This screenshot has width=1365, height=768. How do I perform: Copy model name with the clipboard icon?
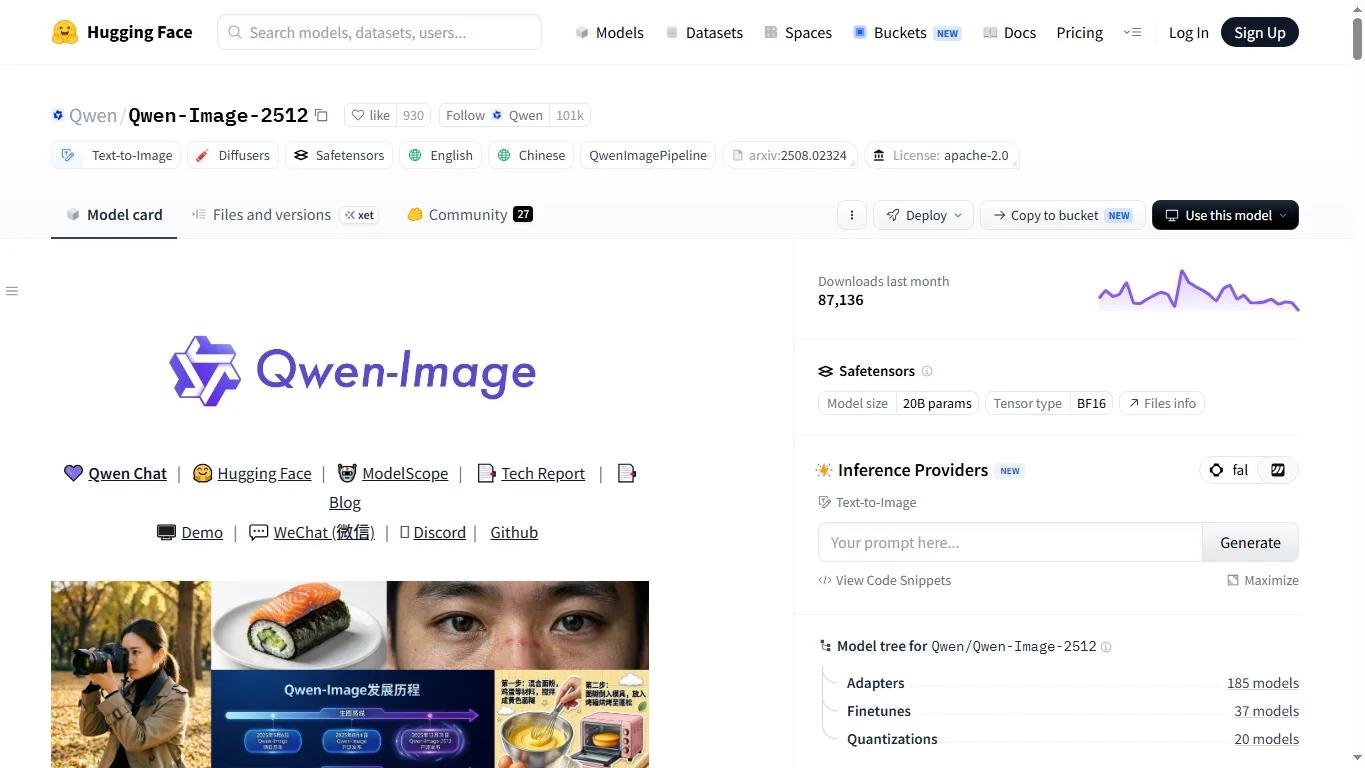tap(321, 115)
